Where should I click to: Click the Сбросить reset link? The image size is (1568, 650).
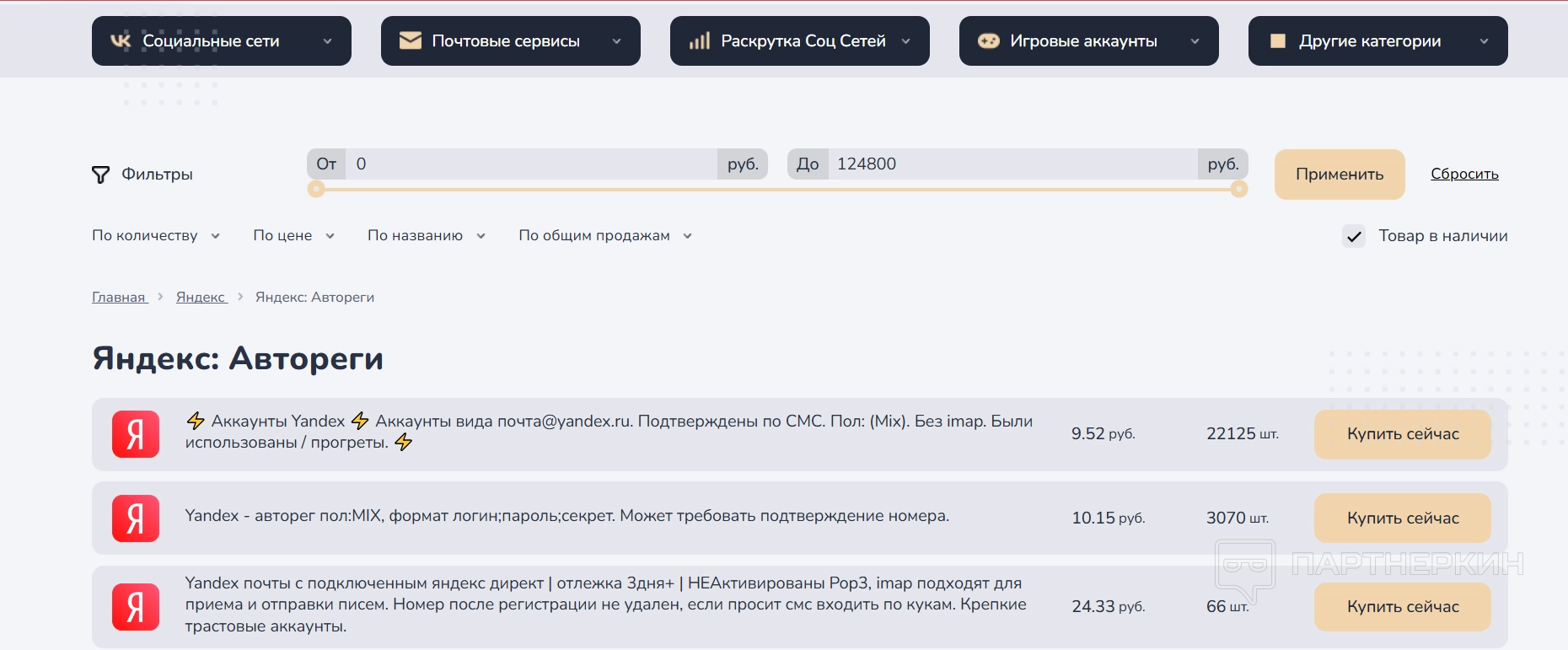[x=1464, y=174]
